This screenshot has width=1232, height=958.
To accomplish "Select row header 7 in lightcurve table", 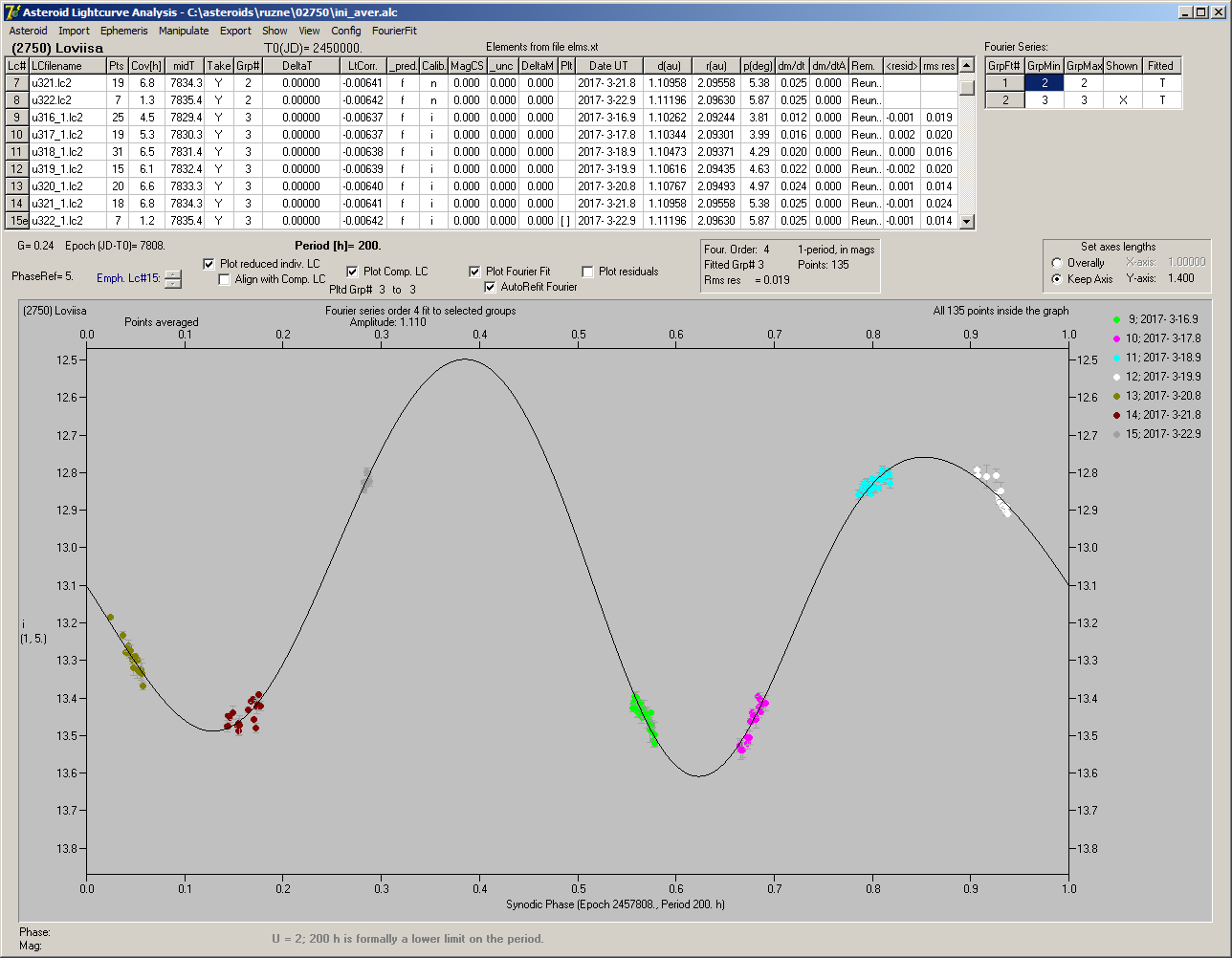I will click(17, 83).
